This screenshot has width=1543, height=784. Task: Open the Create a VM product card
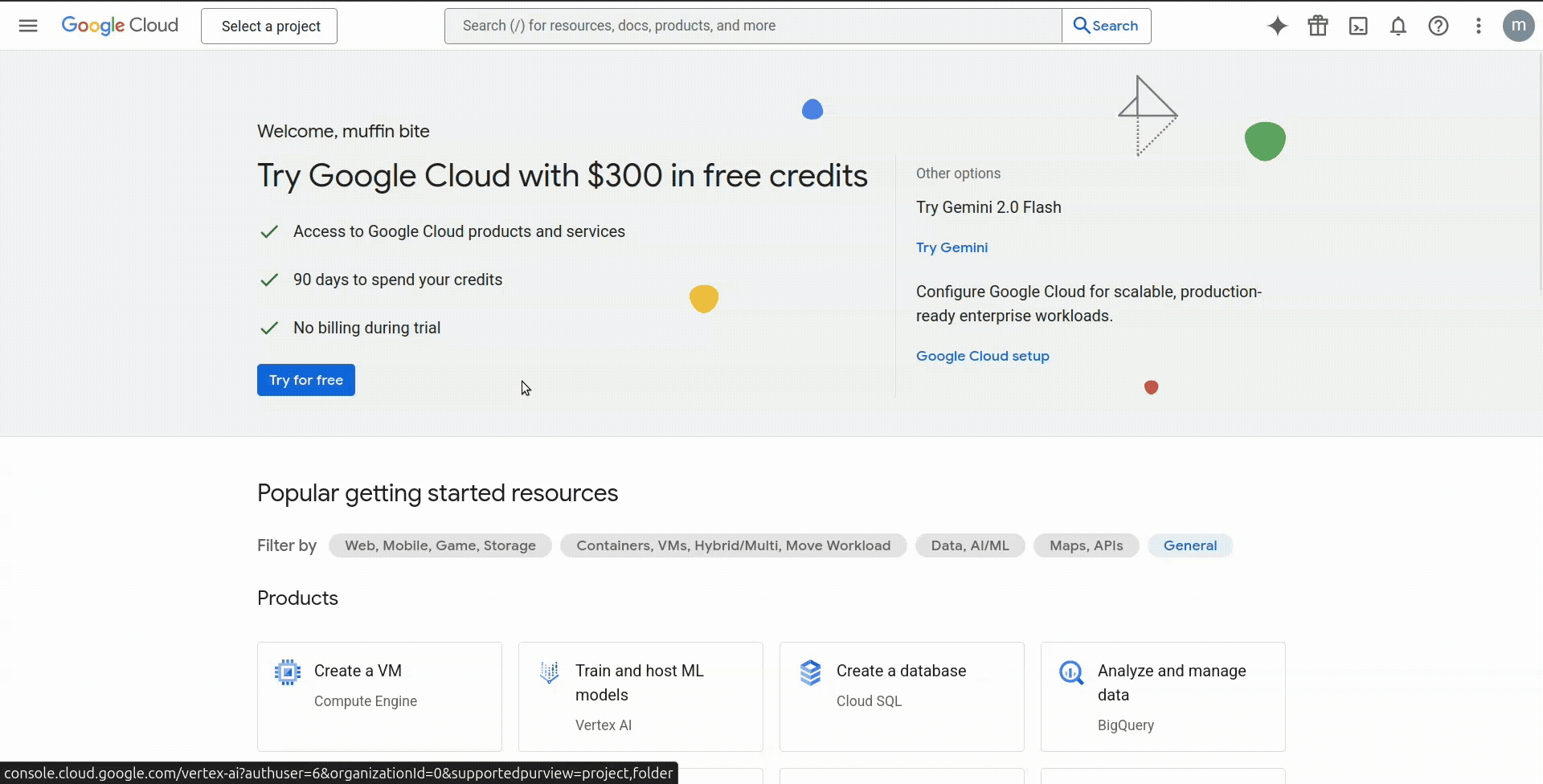(379, 696)
